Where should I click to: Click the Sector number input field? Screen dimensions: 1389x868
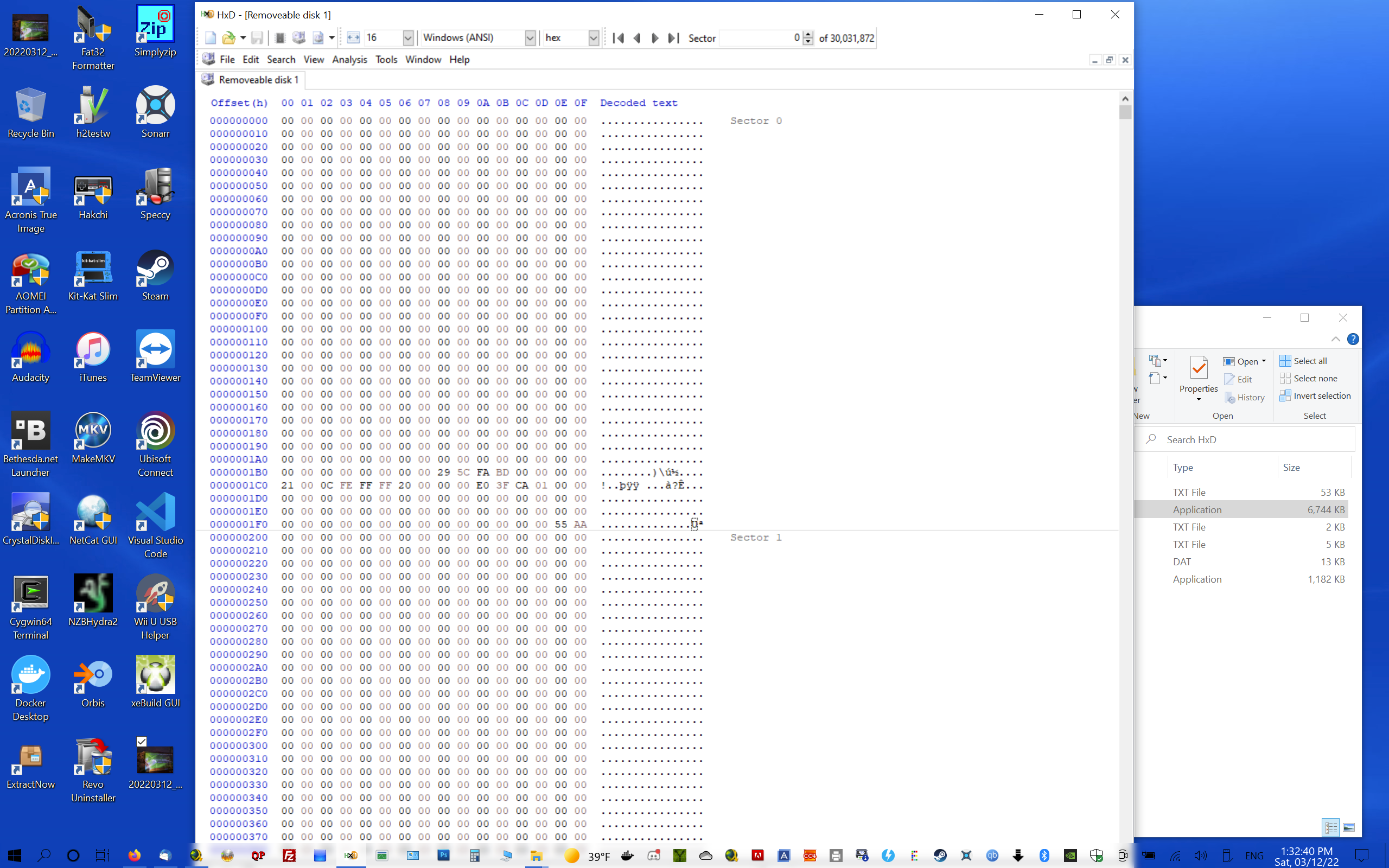coord(760,38)
